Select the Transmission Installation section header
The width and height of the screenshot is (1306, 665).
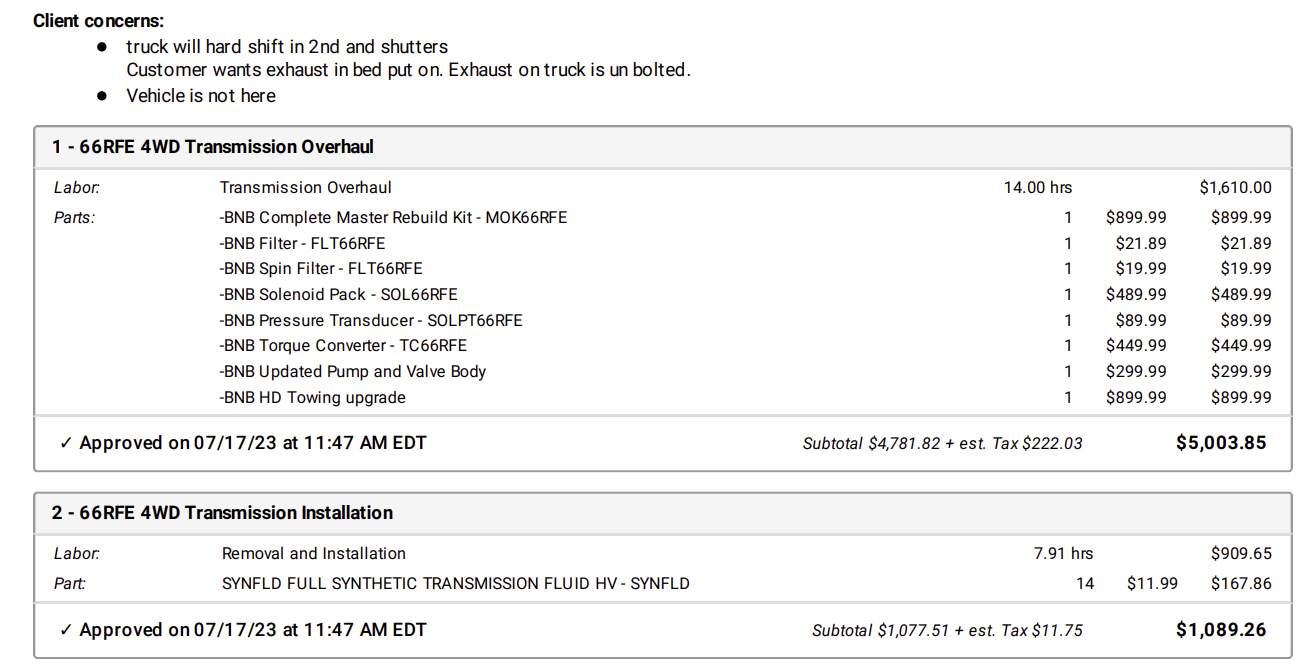point(222,513)
